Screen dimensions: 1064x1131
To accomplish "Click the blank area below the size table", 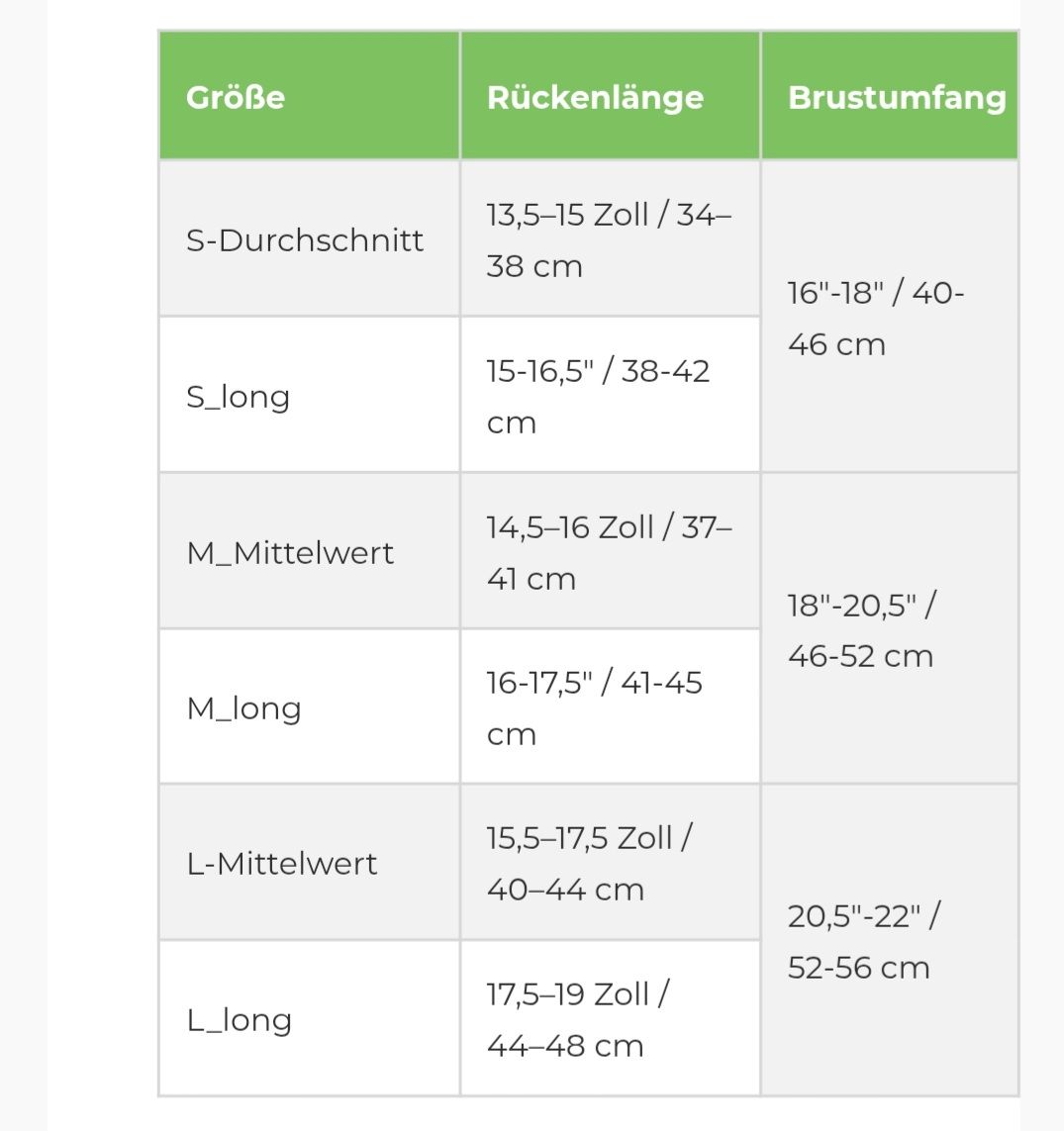I will tap(533, 1114).
